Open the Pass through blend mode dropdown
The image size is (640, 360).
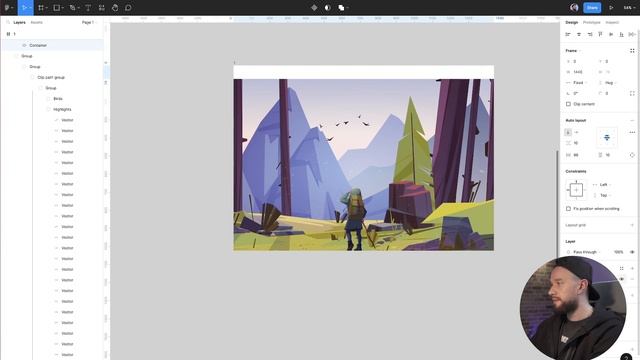pyautogui.click(x=584, y=252)
